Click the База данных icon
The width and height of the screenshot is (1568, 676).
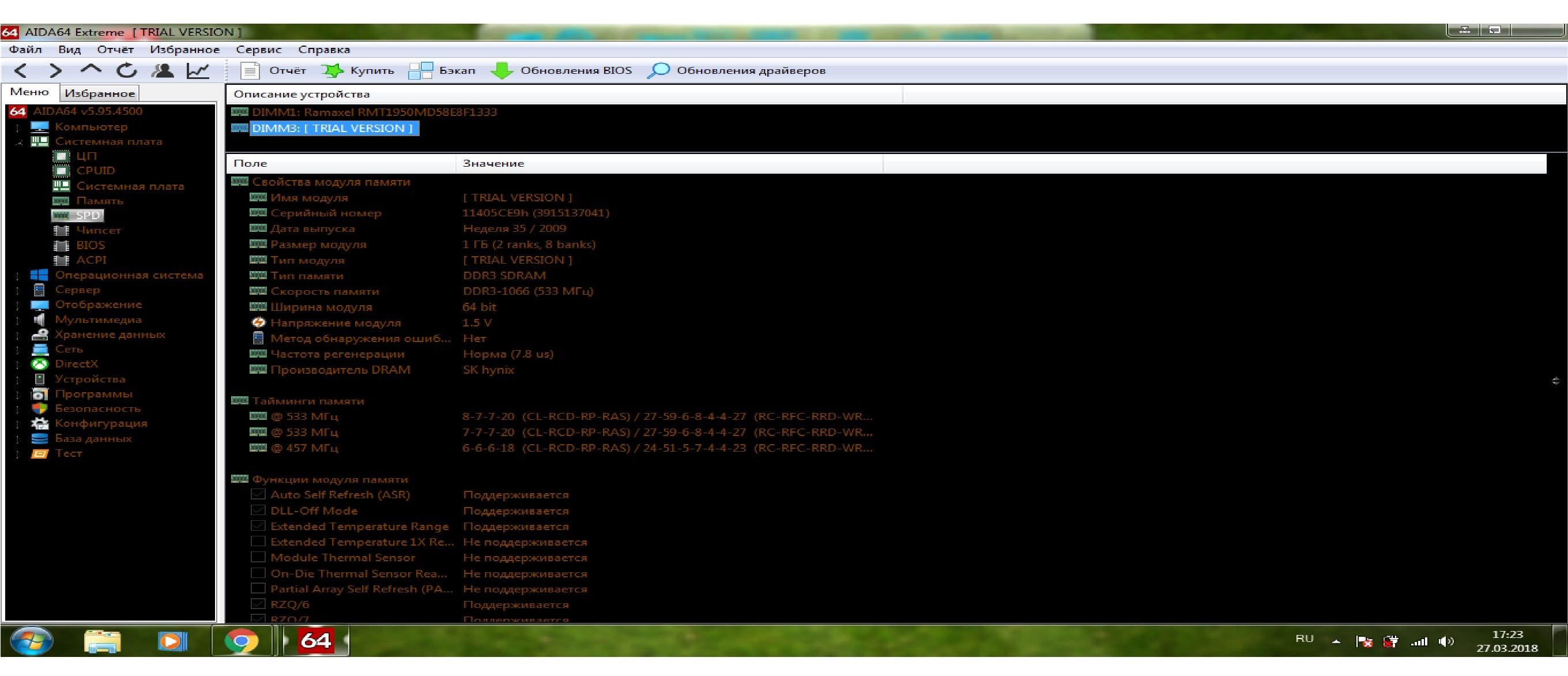tap(40, 438)
